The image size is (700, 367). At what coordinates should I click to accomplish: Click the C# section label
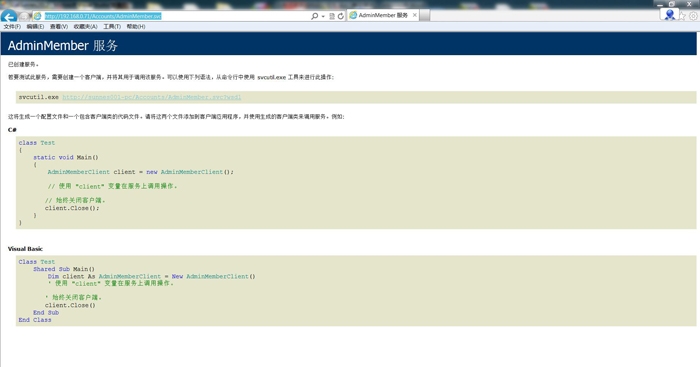[x=12, y=130]
